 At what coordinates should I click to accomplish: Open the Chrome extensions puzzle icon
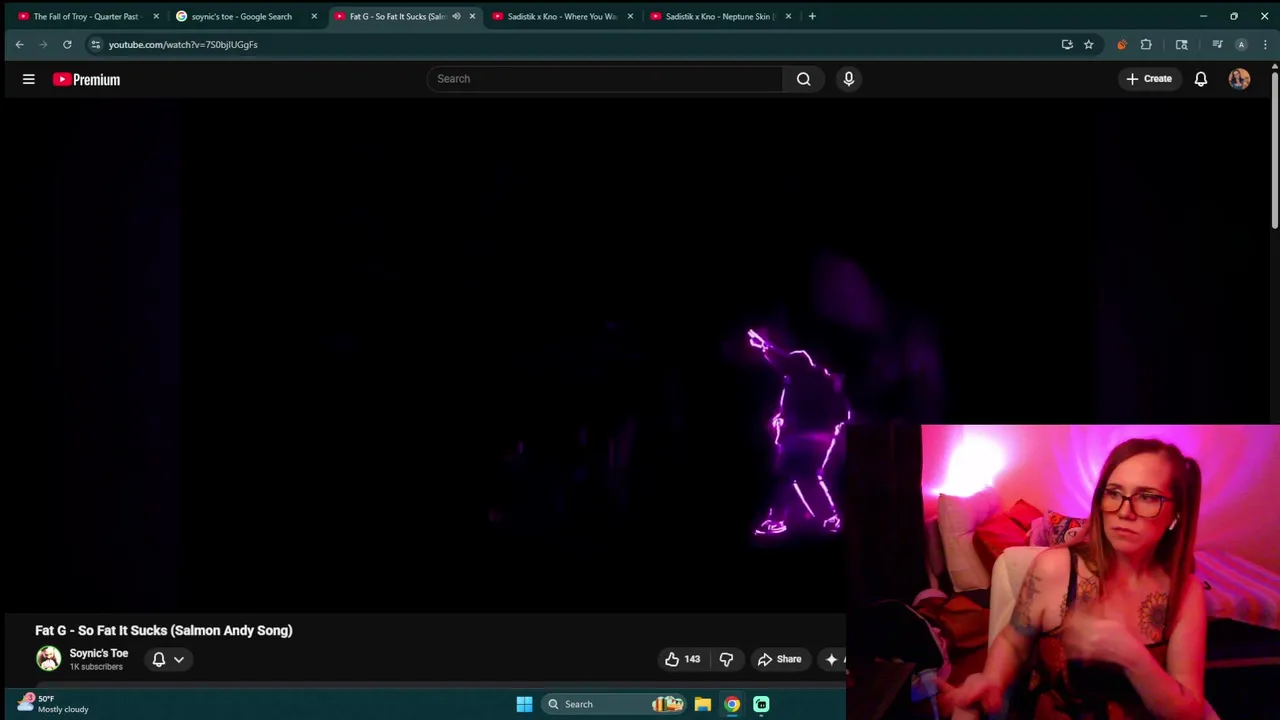(1146, 44)
